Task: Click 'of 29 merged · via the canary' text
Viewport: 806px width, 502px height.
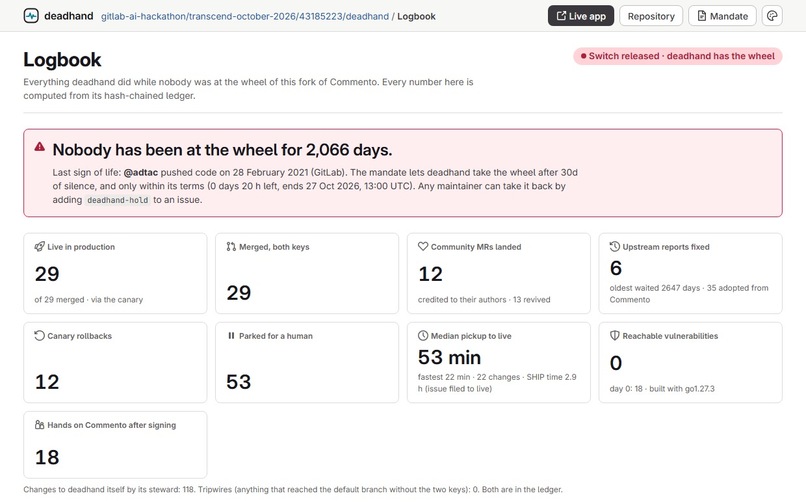Action: [89, 300]
